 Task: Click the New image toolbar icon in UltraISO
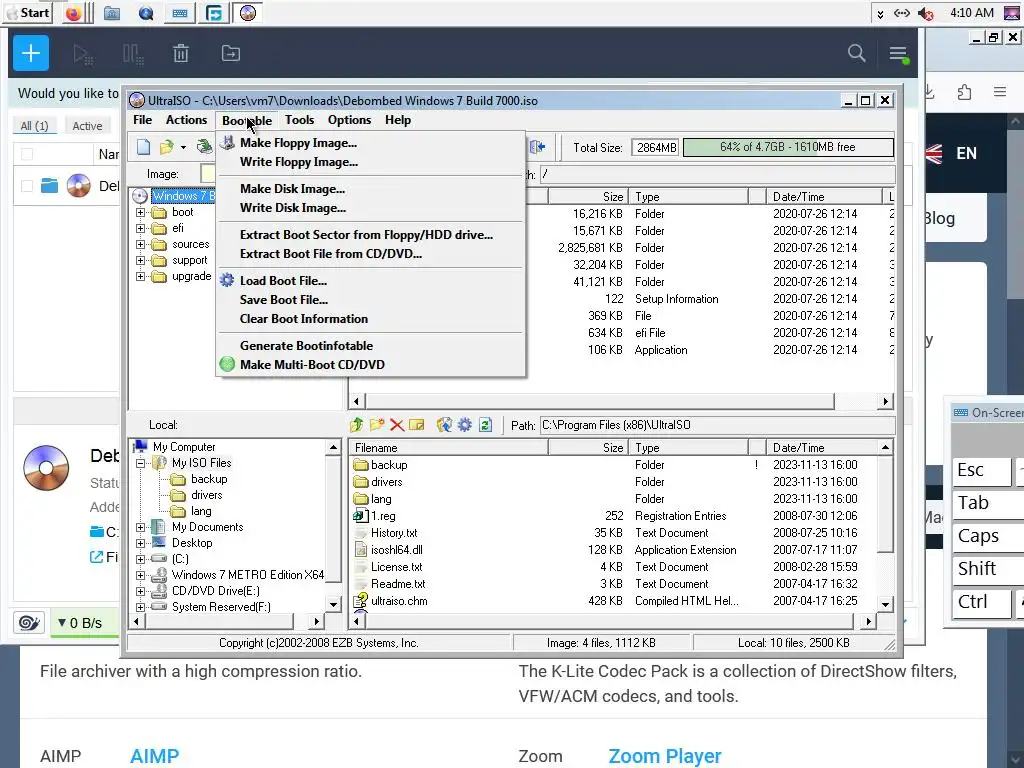tap(144, 147)
